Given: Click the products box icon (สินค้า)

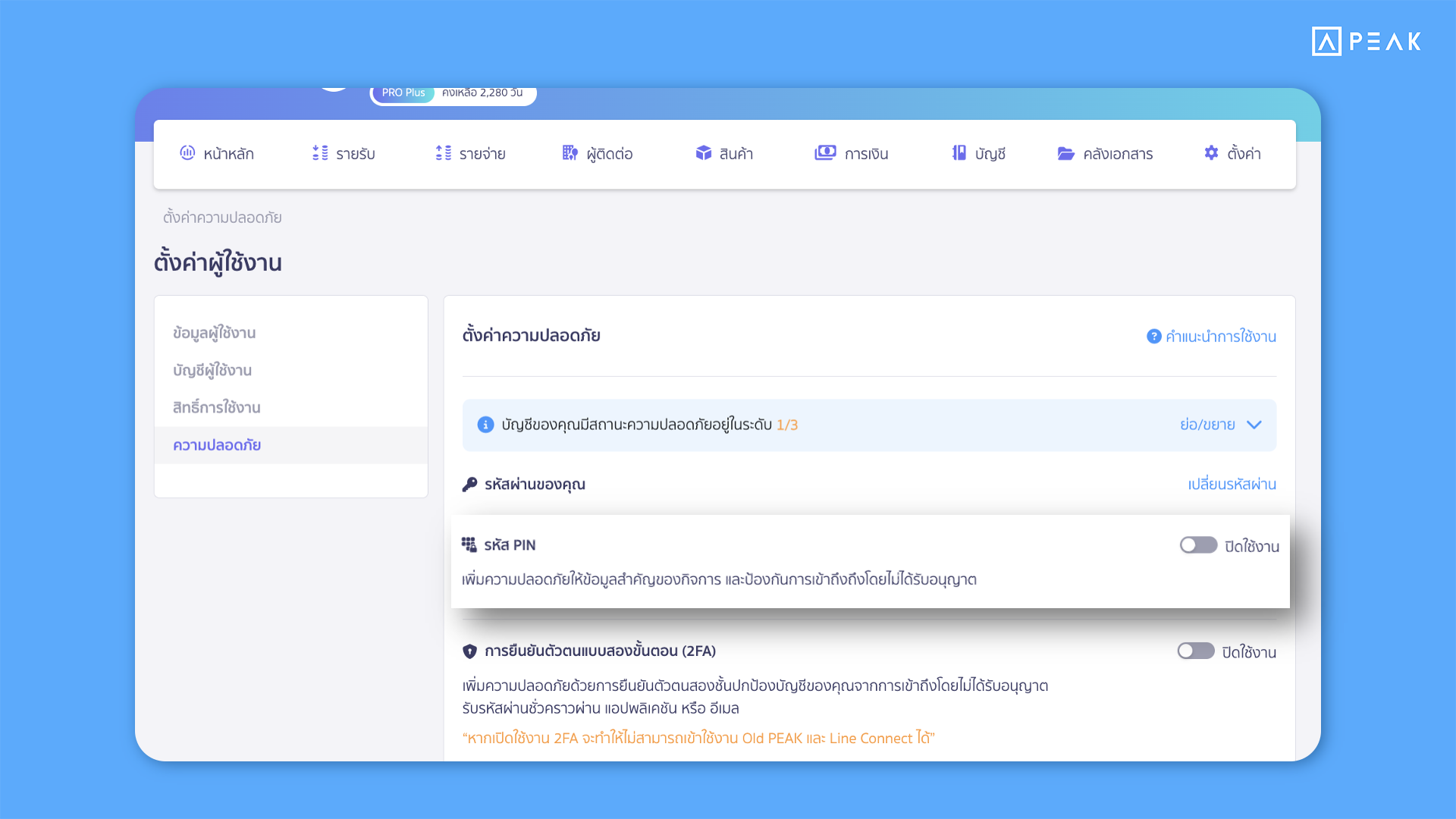Looking at the screenshot, I should 704,153.
